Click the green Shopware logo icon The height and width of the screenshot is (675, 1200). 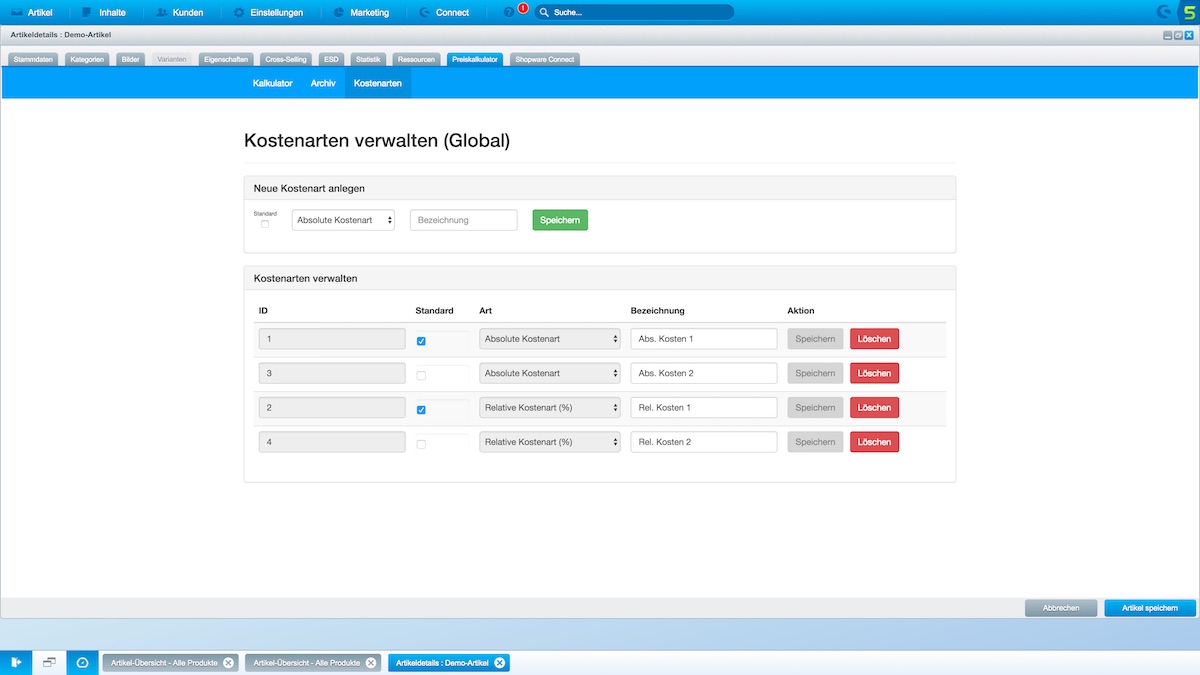click(1189, 12)
